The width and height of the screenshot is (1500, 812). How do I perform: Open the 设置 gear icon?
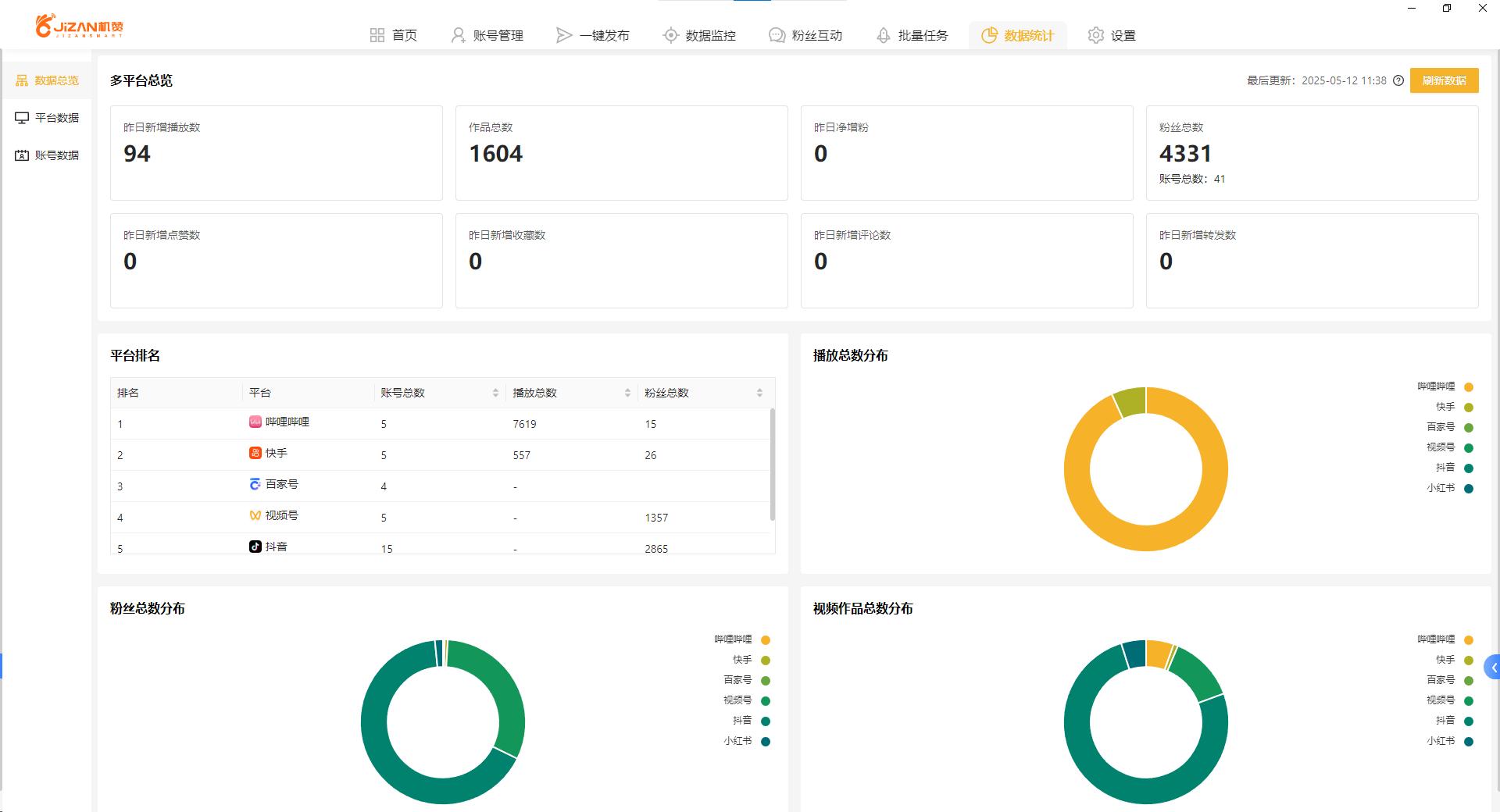1096,35
